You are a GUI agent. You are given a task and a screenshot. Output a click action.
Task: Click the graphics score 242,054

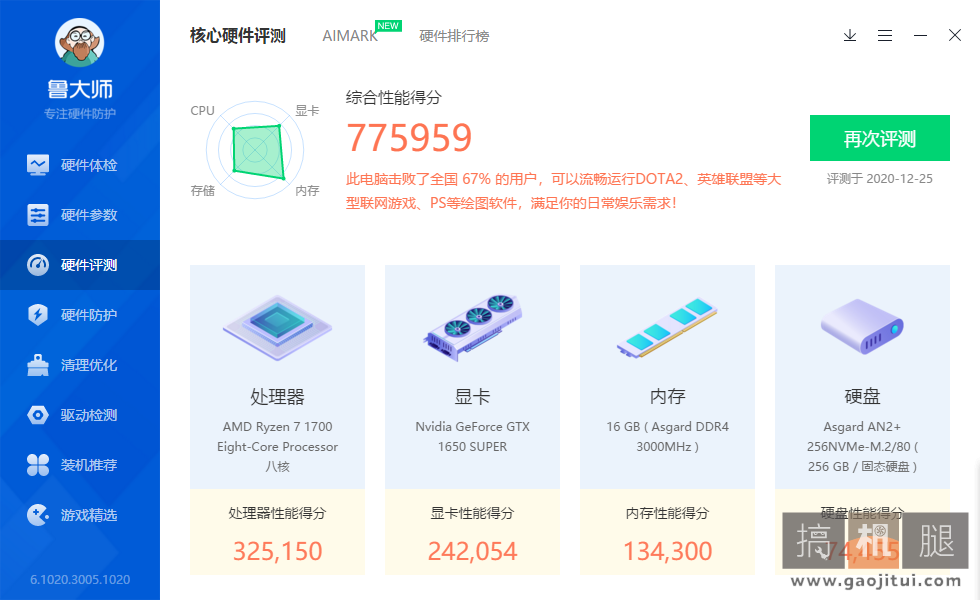tap(472, 551)
